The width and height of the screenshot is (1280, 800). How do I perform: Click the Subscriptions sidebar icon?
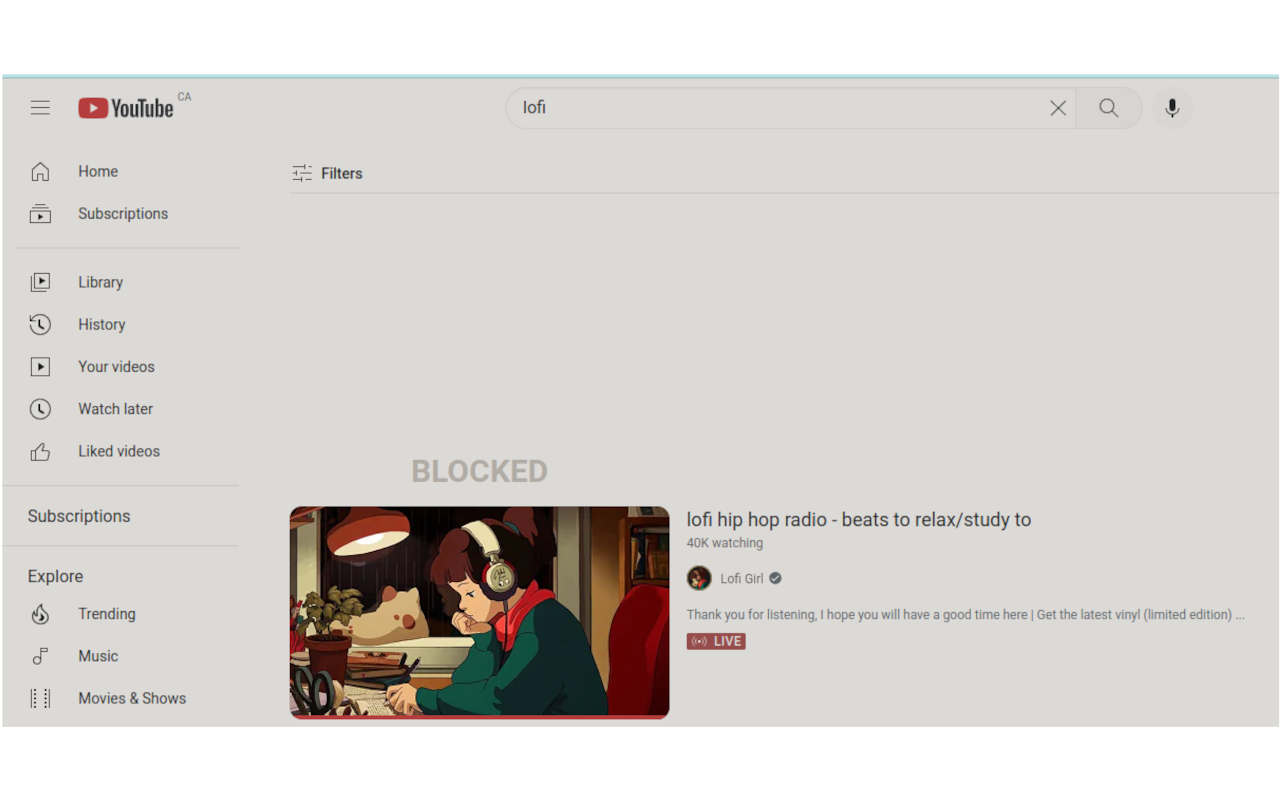40,214
